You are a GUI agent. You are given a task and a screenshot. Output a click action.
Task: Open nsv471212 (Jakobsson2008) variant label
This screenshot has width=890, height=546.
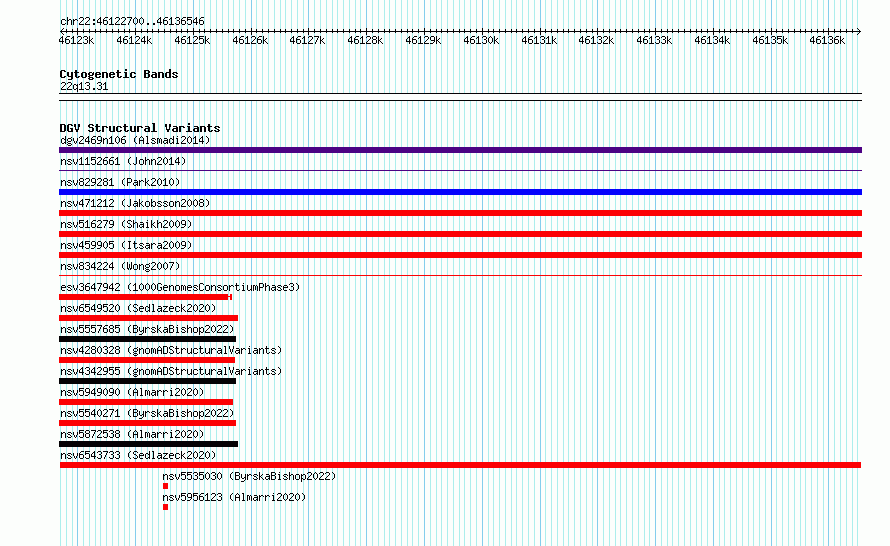[x=135, y=203]
